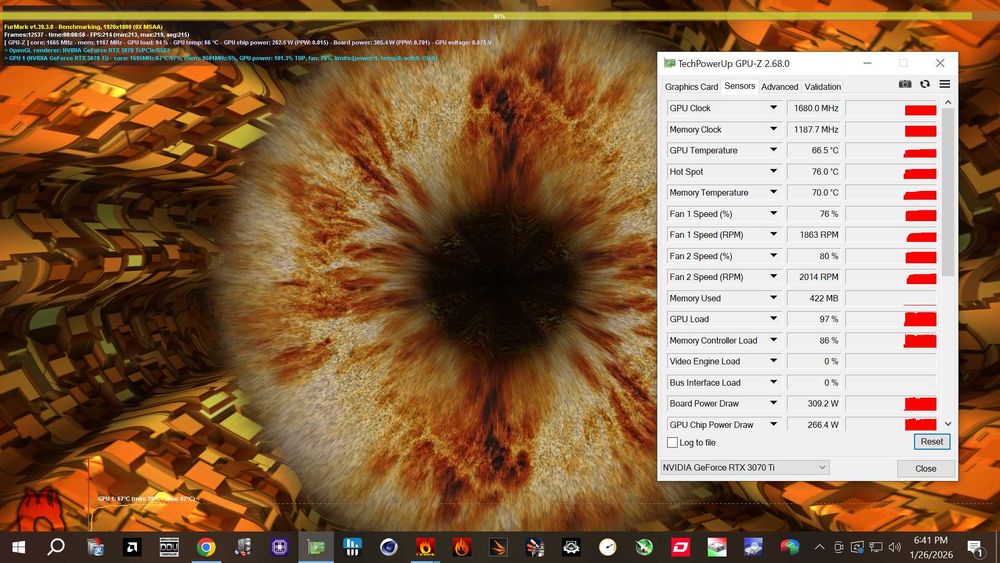The width and height of the screenshot is (1000, 563).
Task: Click the sensor list scroll up arrow
Action: point(948,102)
